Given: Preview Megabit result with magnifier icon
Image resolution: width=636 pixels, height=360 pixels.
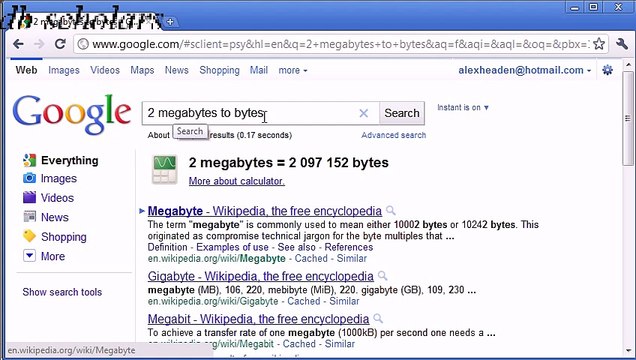Looking at the screenshot, I should click(x=378, y=318).
